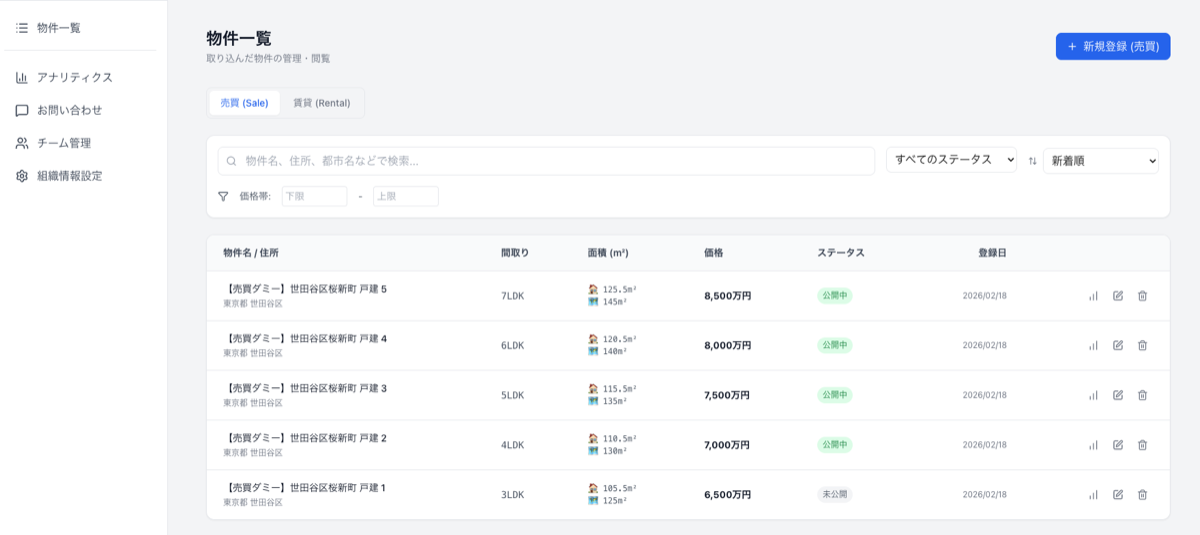
Task: Edit the 戸建 4 property listing
Action: point(1118,345)
